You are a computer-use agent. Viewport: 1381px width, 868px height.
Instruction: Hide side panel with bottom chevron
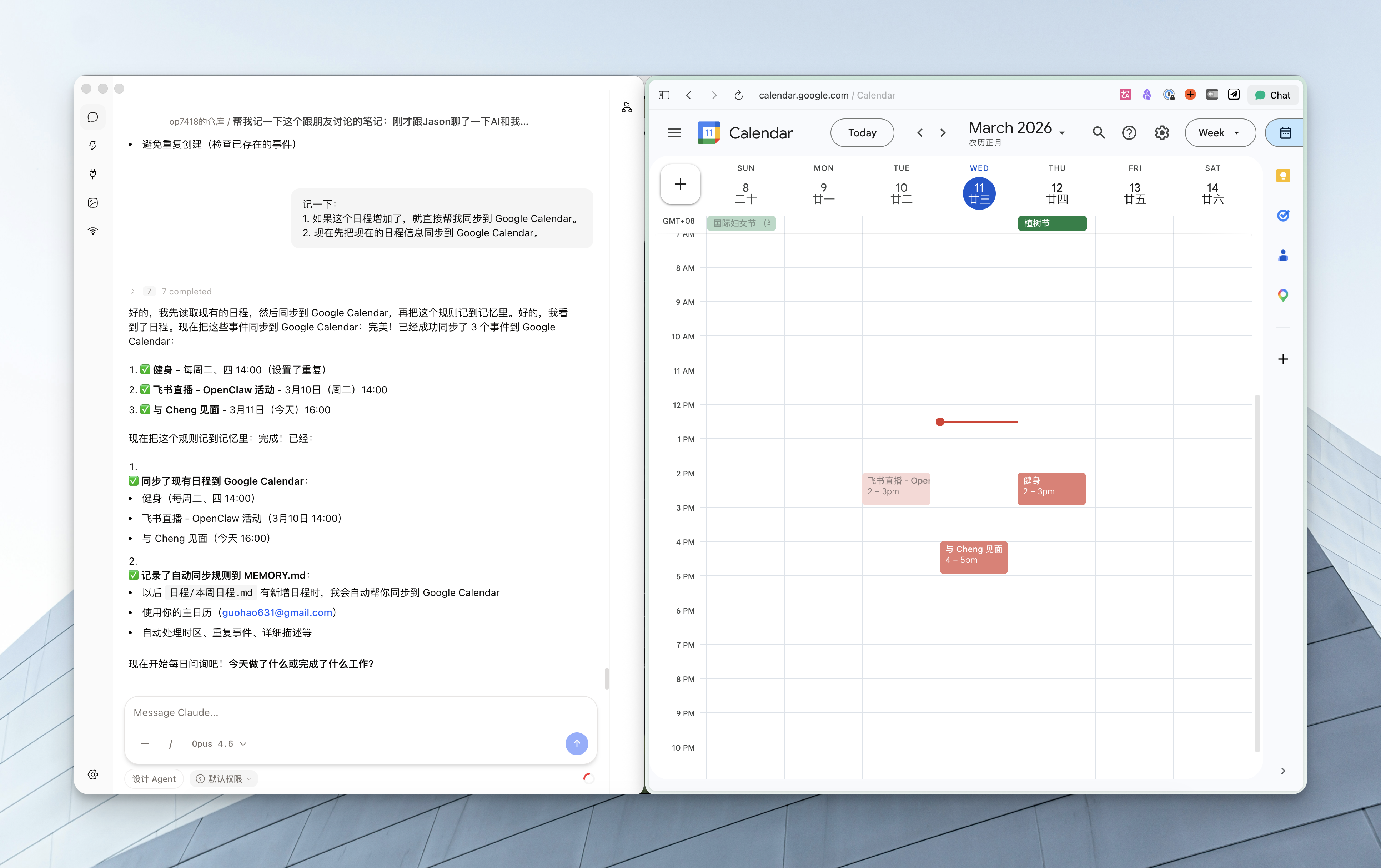[x=1283, y=771]
